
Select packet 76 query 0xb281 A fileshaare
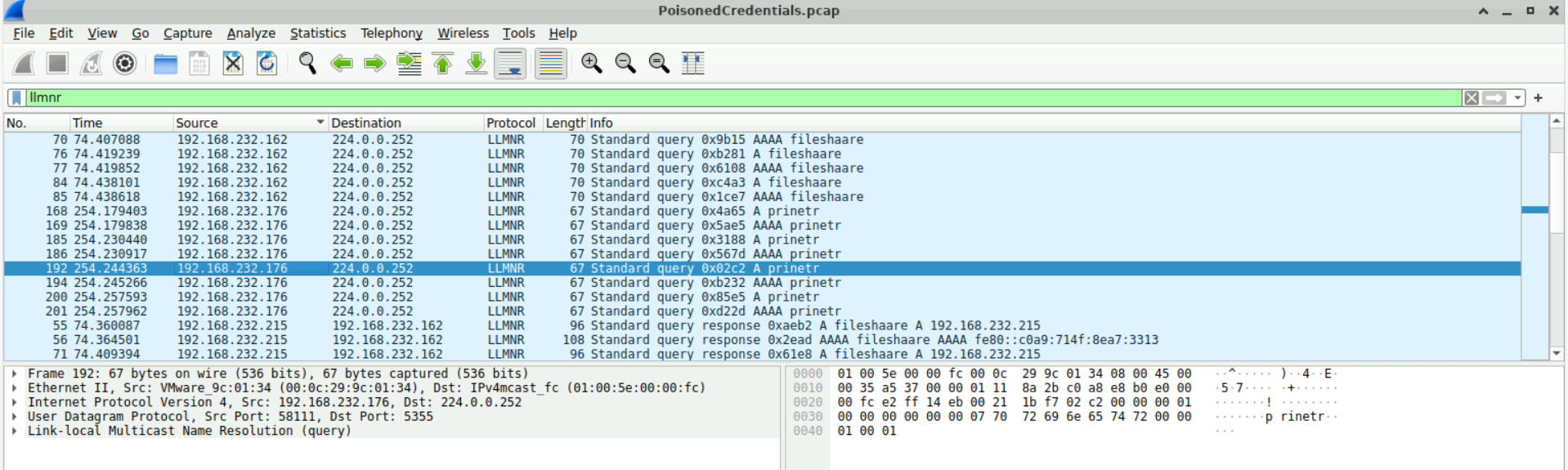click(x=762, y=154)
